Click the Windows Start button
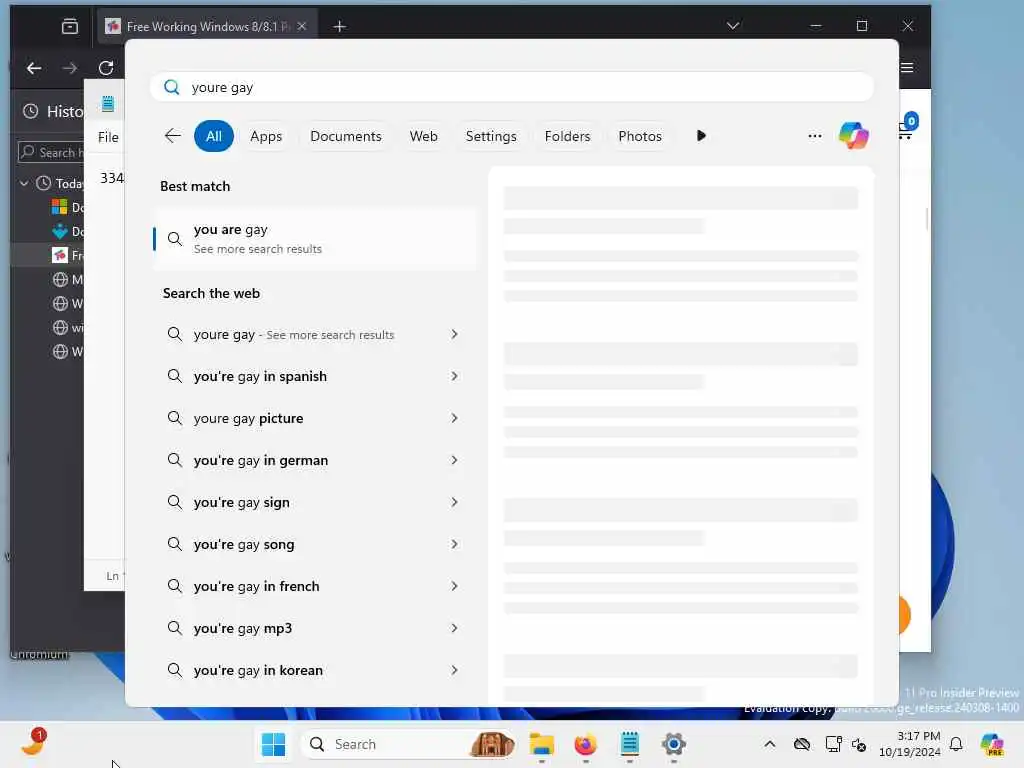Viewport: 1024px width, 768px height. pyautogui.click(x=273, y=744)
